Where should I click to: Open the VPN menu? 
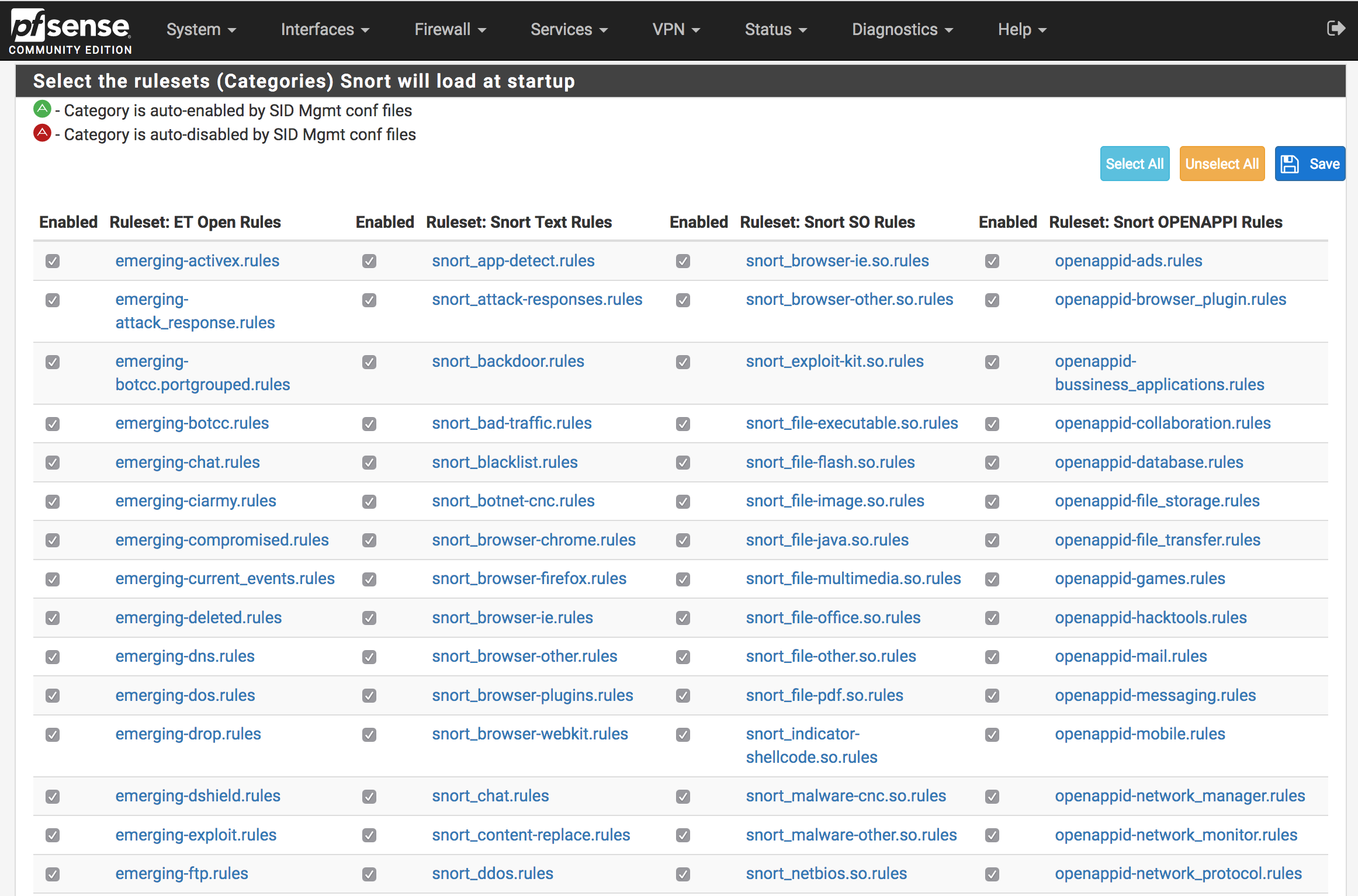coord(675,29)
